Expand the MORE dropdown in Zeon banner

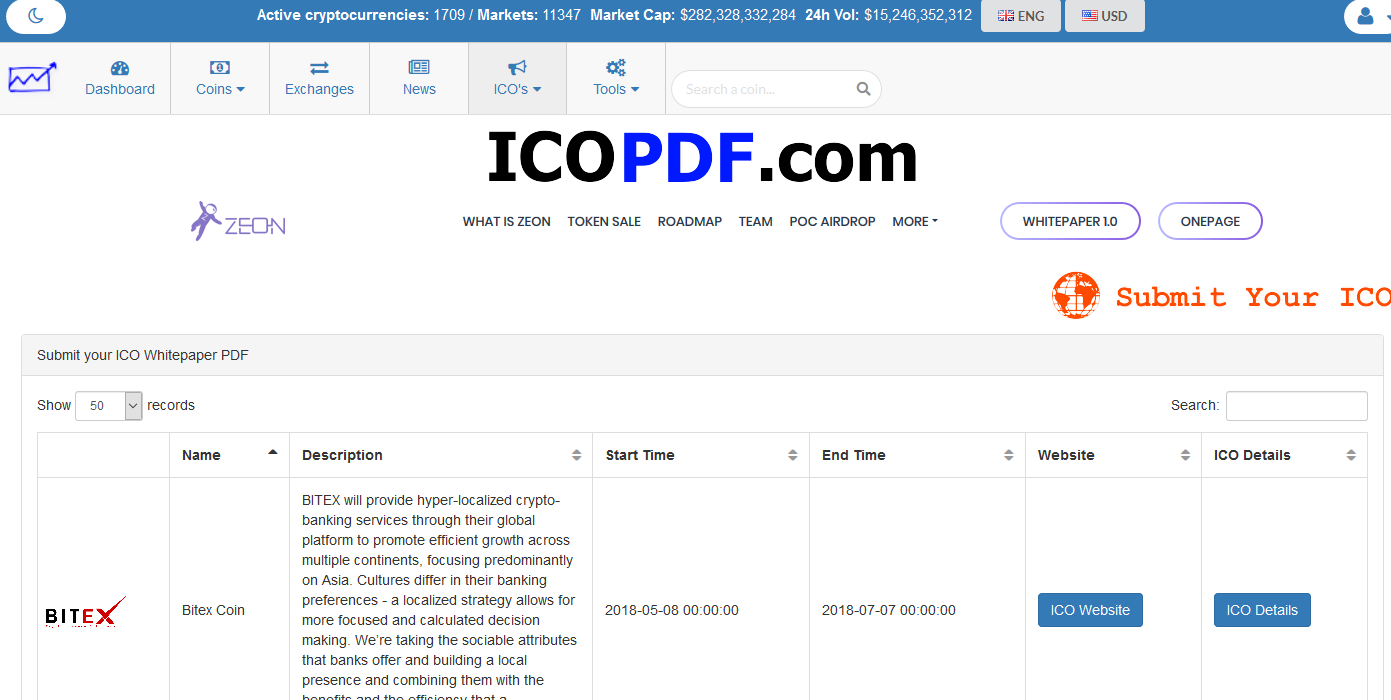[x=914, y=222]
